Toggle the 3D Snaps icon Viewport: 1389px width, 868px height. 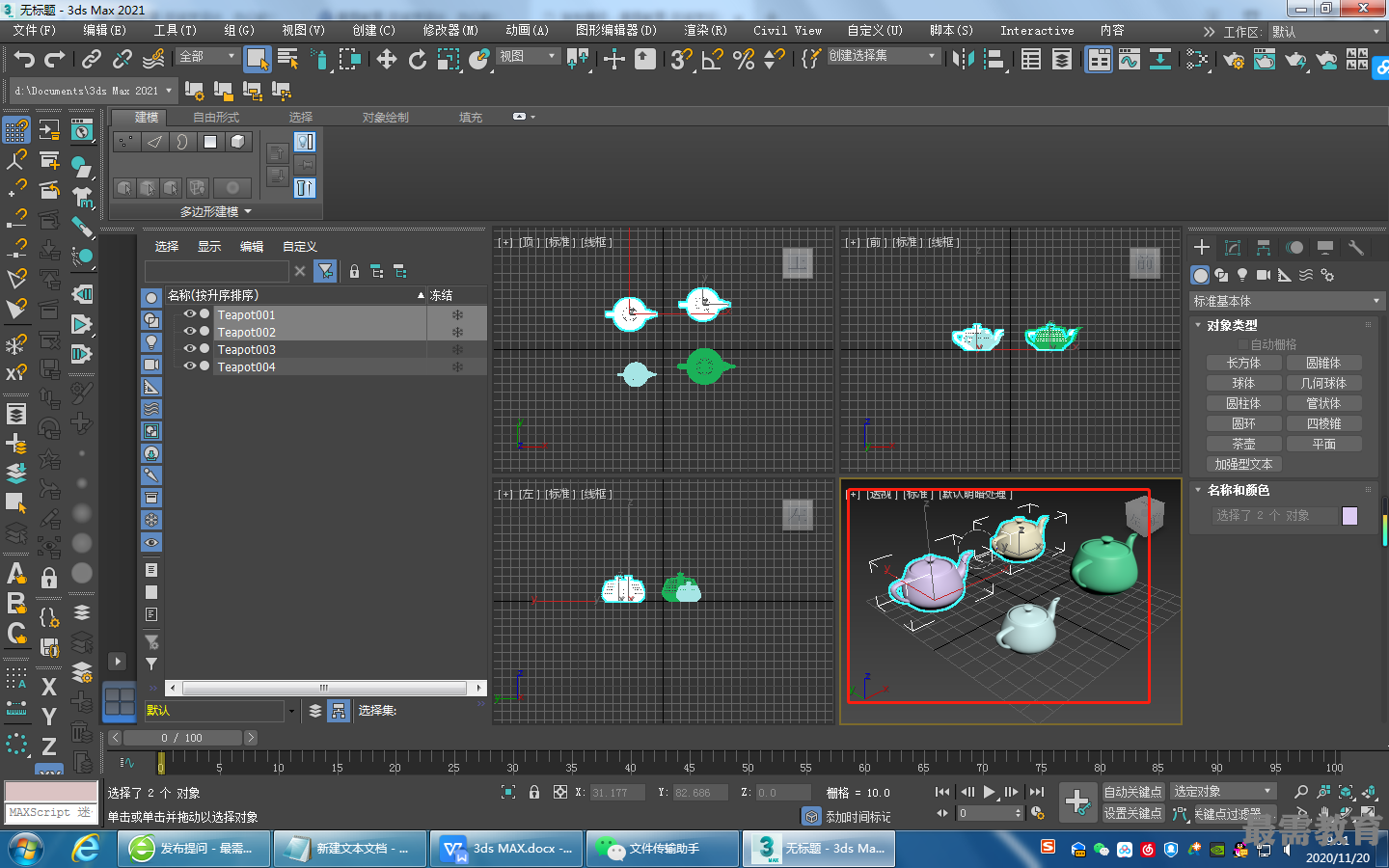click(682, 59)
